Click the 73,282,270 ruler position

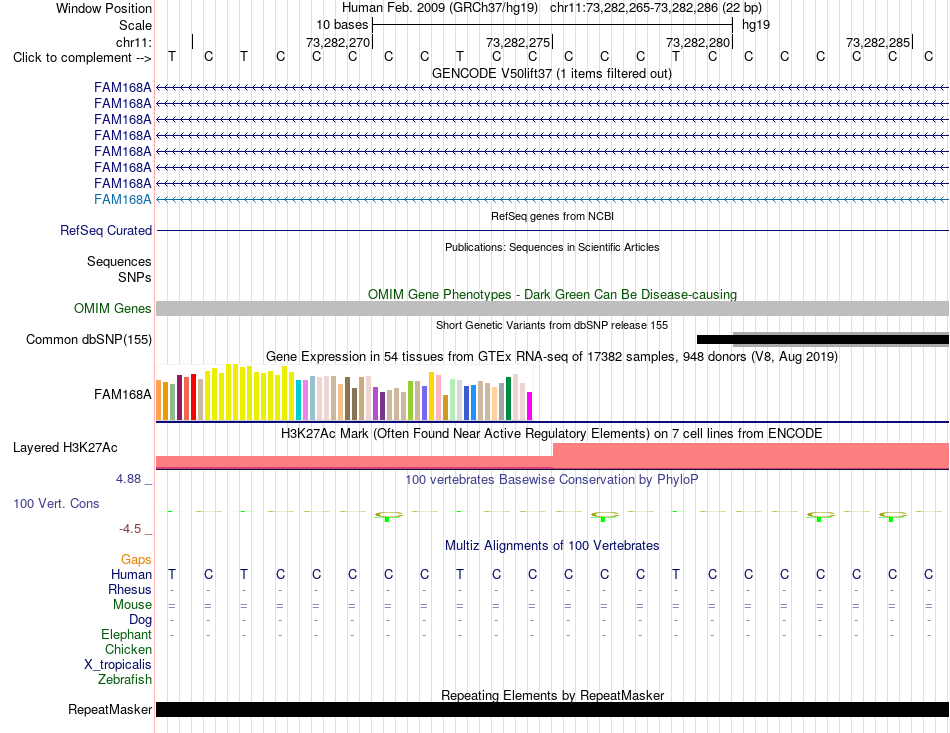click(x=337, y=42)
